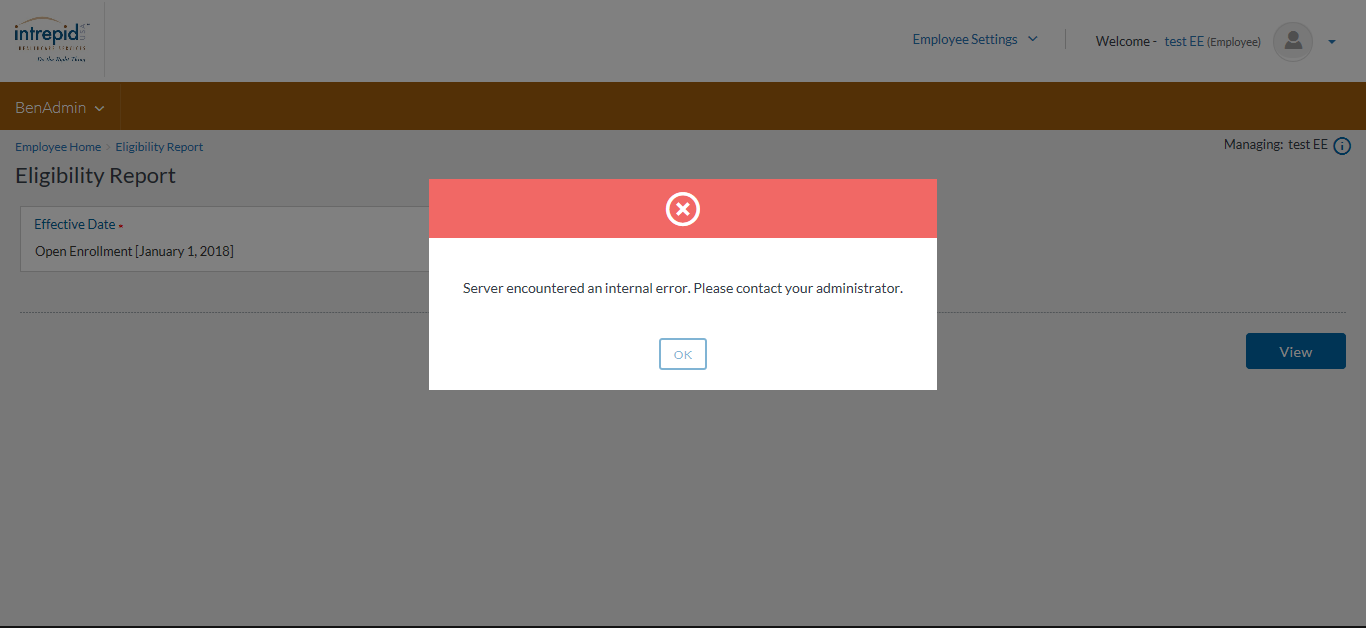This screenshot has height=628, width=1369.
Task: Click the Eligibility Report page heading
Action: [95, 176]
